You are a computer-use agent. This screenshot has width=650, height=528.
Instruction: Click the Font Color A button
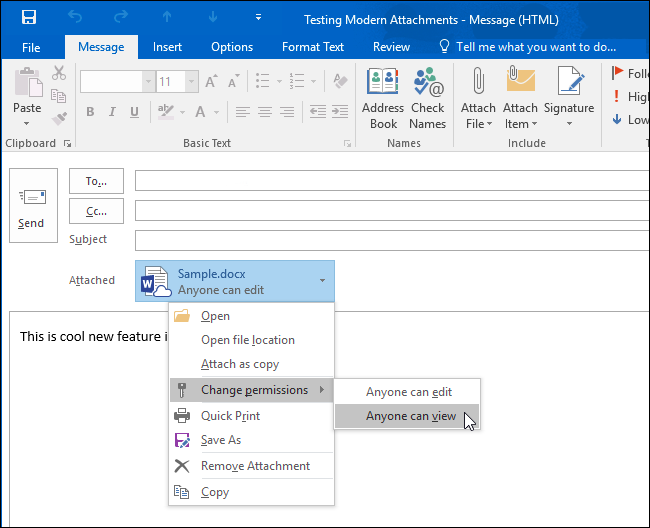tap(201, 111)
